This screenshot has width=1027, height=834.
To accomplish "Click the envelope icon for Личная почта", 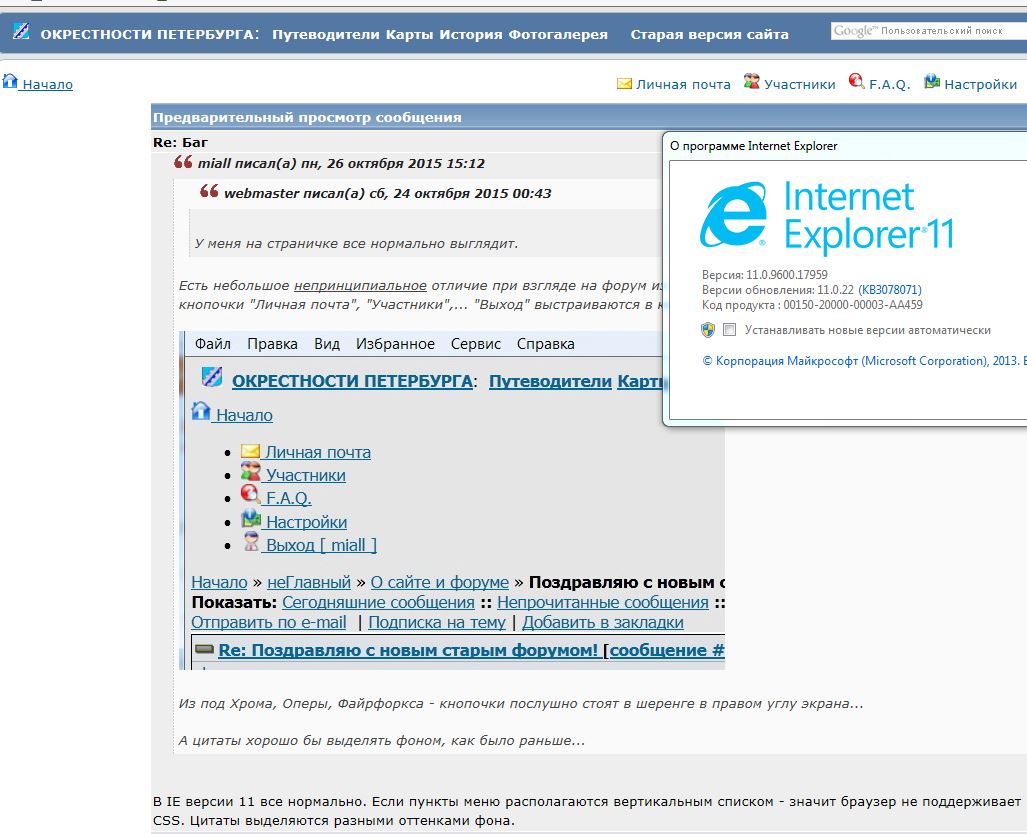I will coord(625,84).
